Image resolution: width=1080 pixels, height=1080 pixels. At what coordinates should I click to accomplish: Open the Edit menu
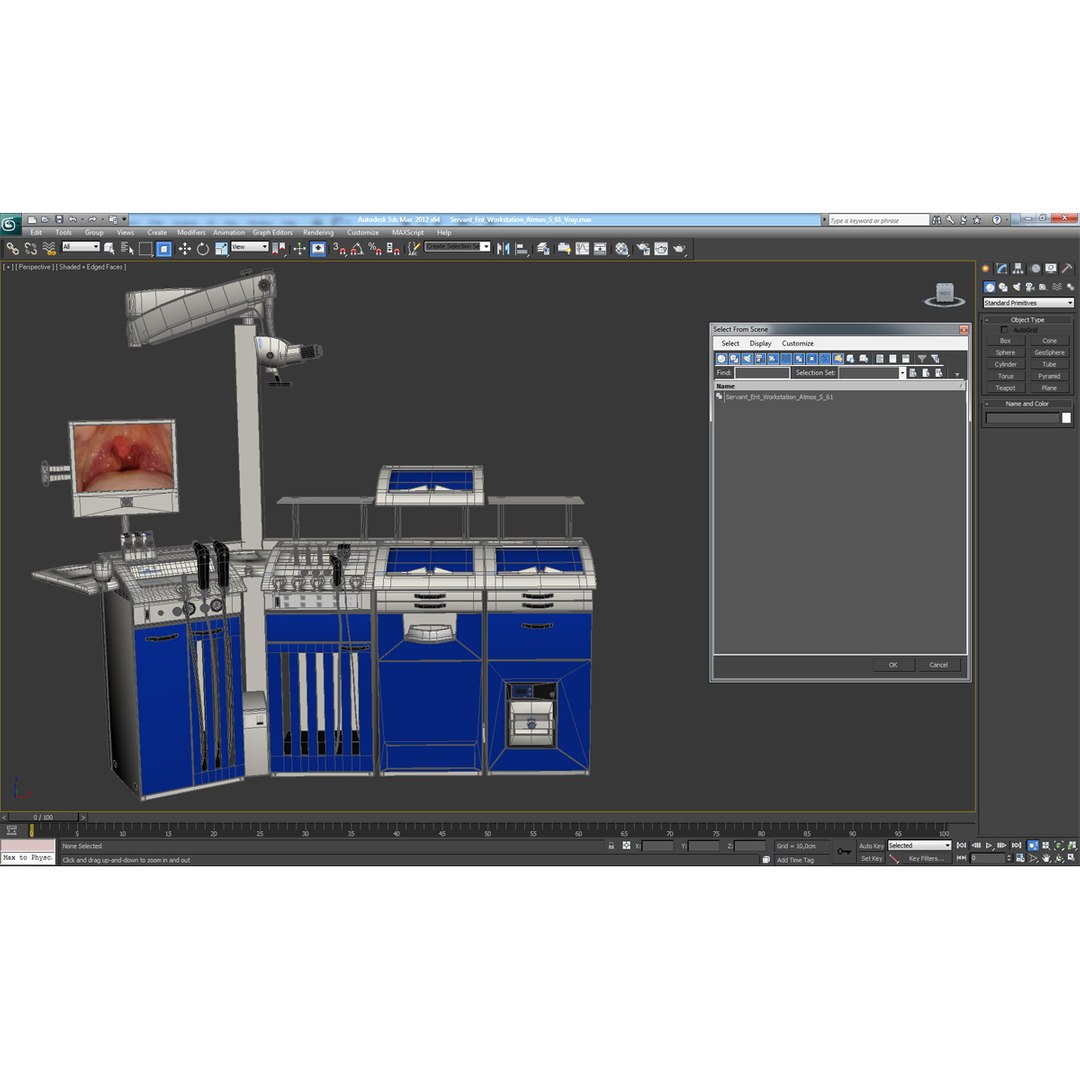(x=36, y=233)
